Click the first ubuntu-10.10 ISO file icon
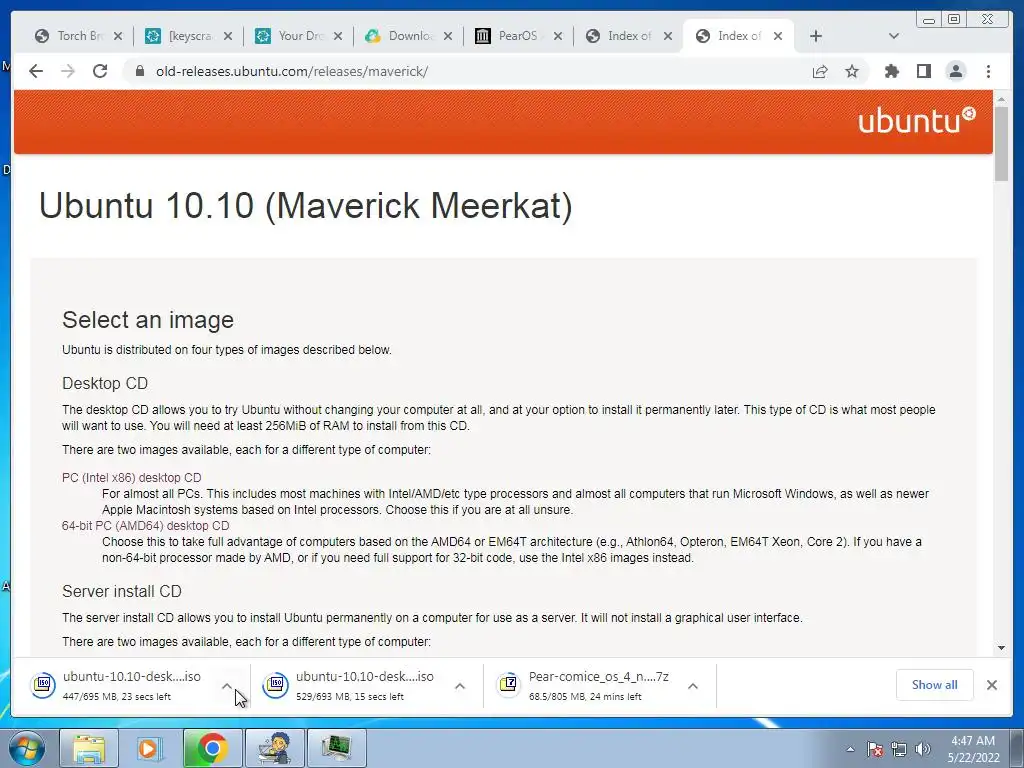 43,684
